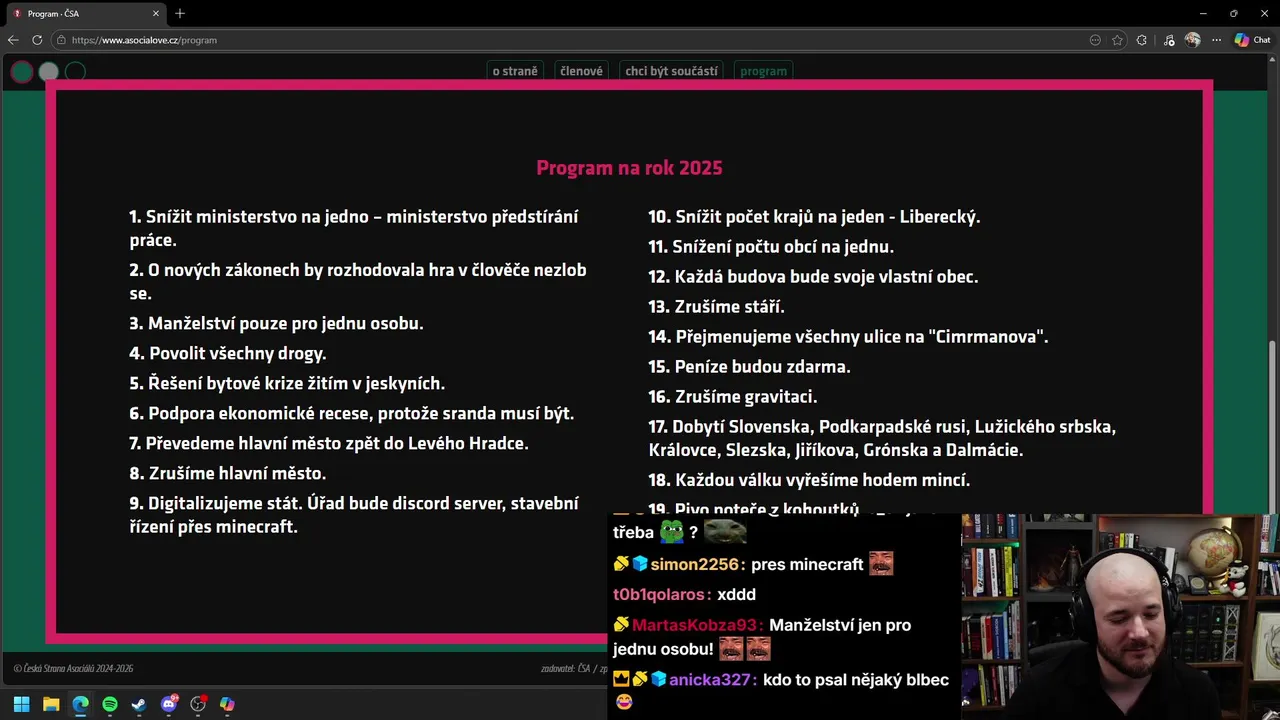Reload the page
Viewport: 1280px width, 720px height.
[37, 40]
